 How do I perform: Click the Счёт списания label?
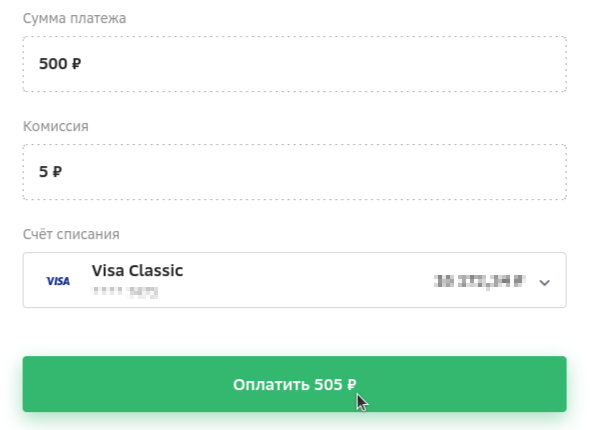coord(71,234)
